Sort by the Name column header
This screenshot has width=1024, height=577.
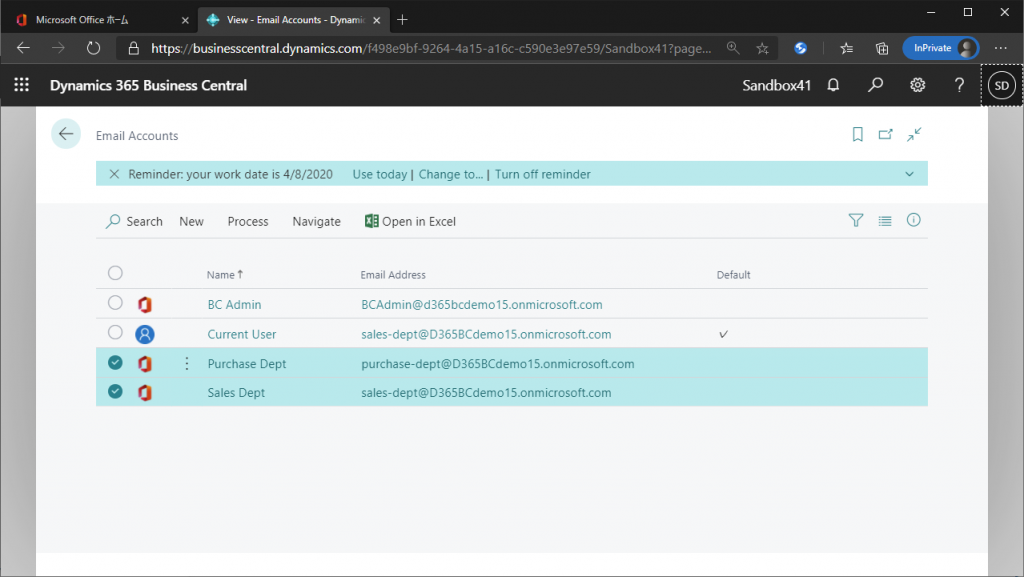(225, 275)
